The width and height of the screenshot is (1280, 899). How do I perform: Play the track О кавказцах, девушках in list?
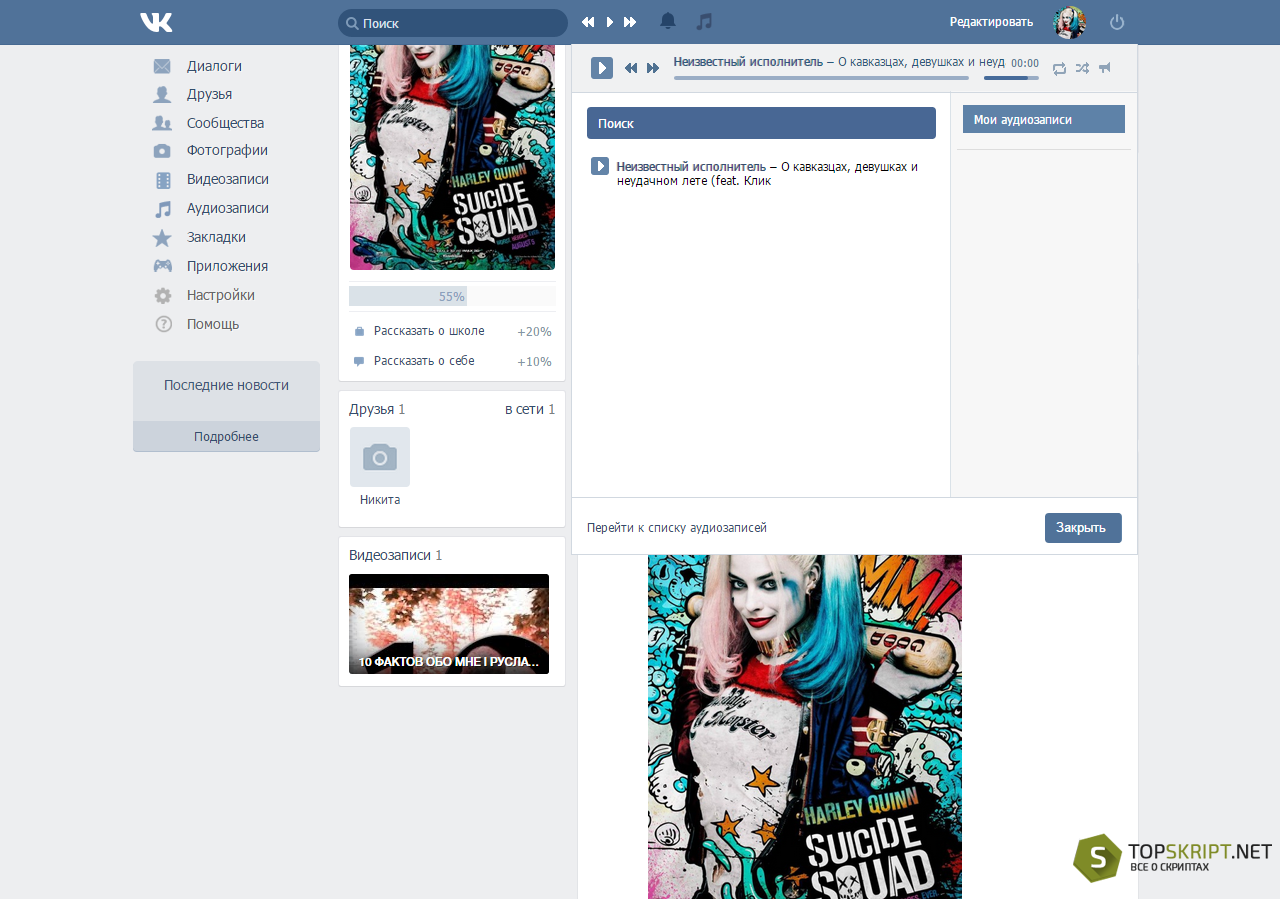600,166
